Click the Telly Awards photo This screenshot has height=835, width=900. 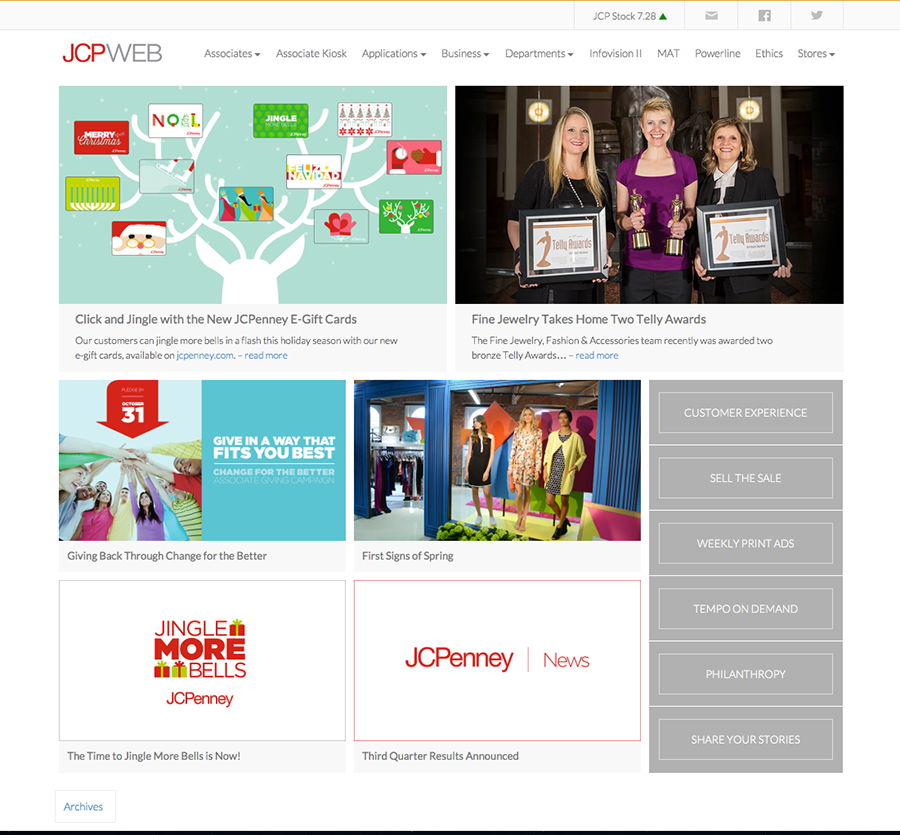click(649, 195)
